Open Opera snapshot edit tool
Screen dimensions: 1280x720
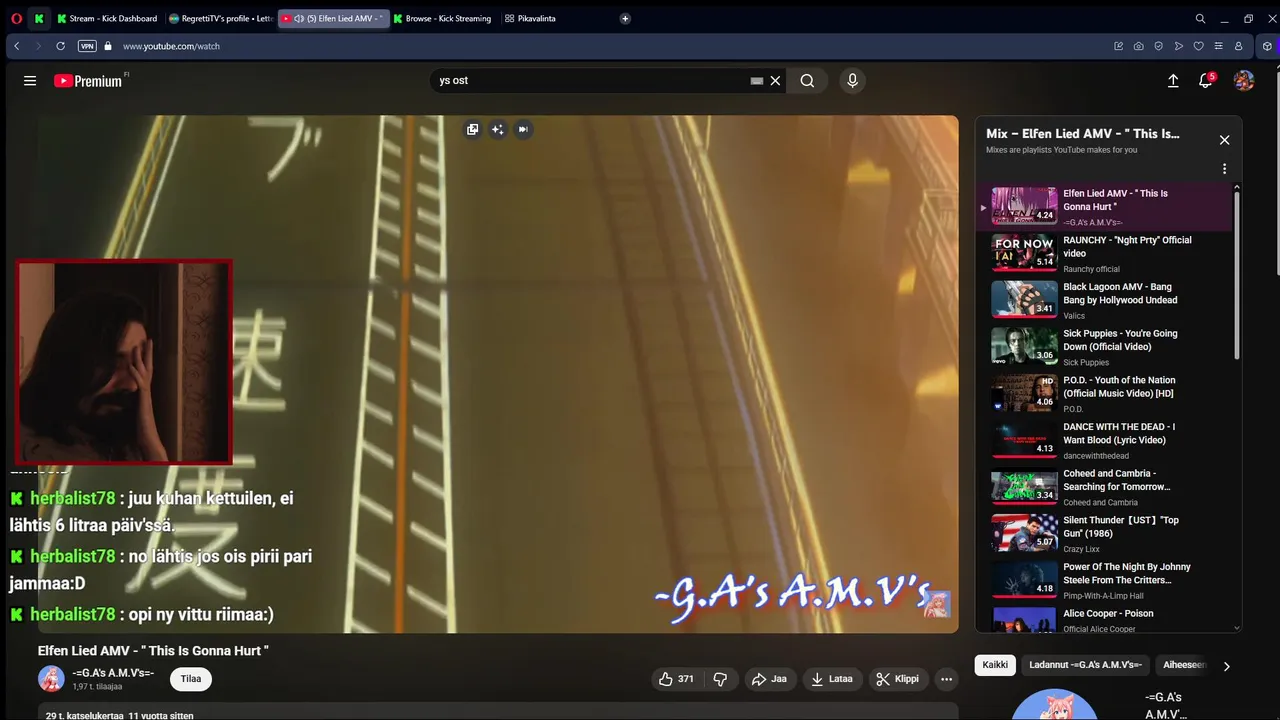[1118, 46]
